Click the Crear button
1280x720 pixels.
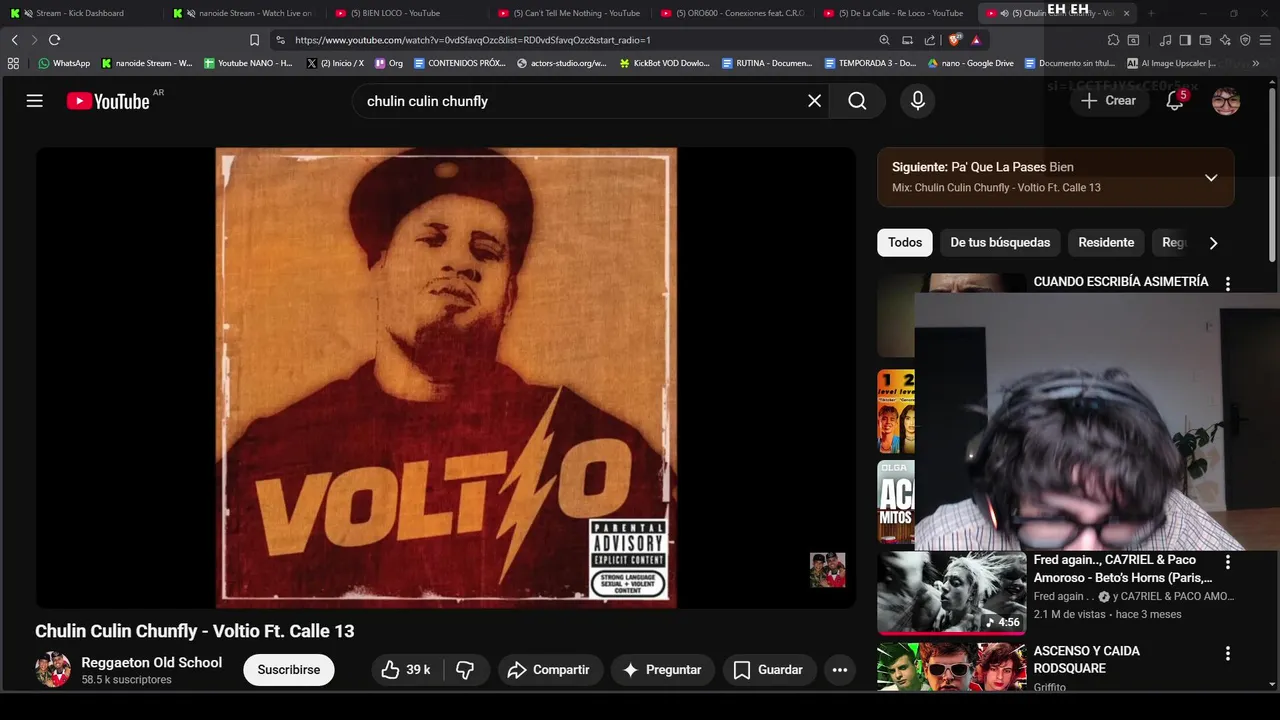(1109, 101)
